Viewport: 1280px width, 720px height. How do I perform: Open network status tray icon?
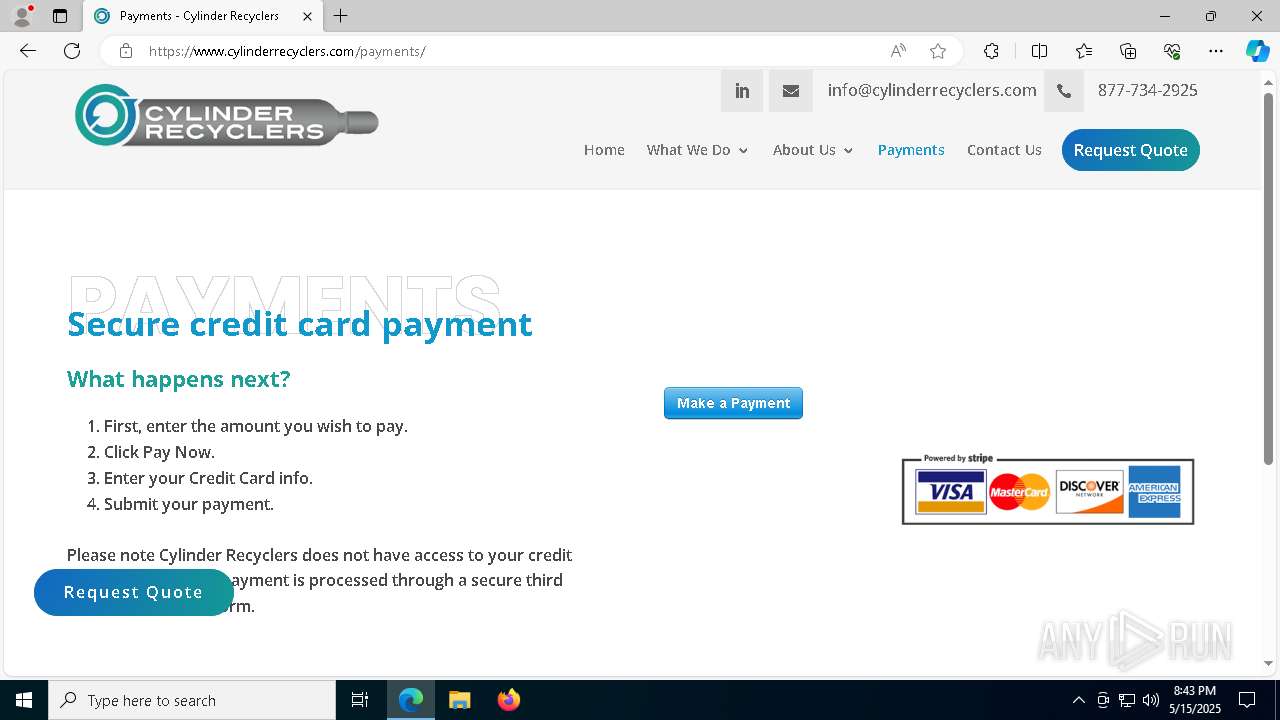(x=1127, y=700)
